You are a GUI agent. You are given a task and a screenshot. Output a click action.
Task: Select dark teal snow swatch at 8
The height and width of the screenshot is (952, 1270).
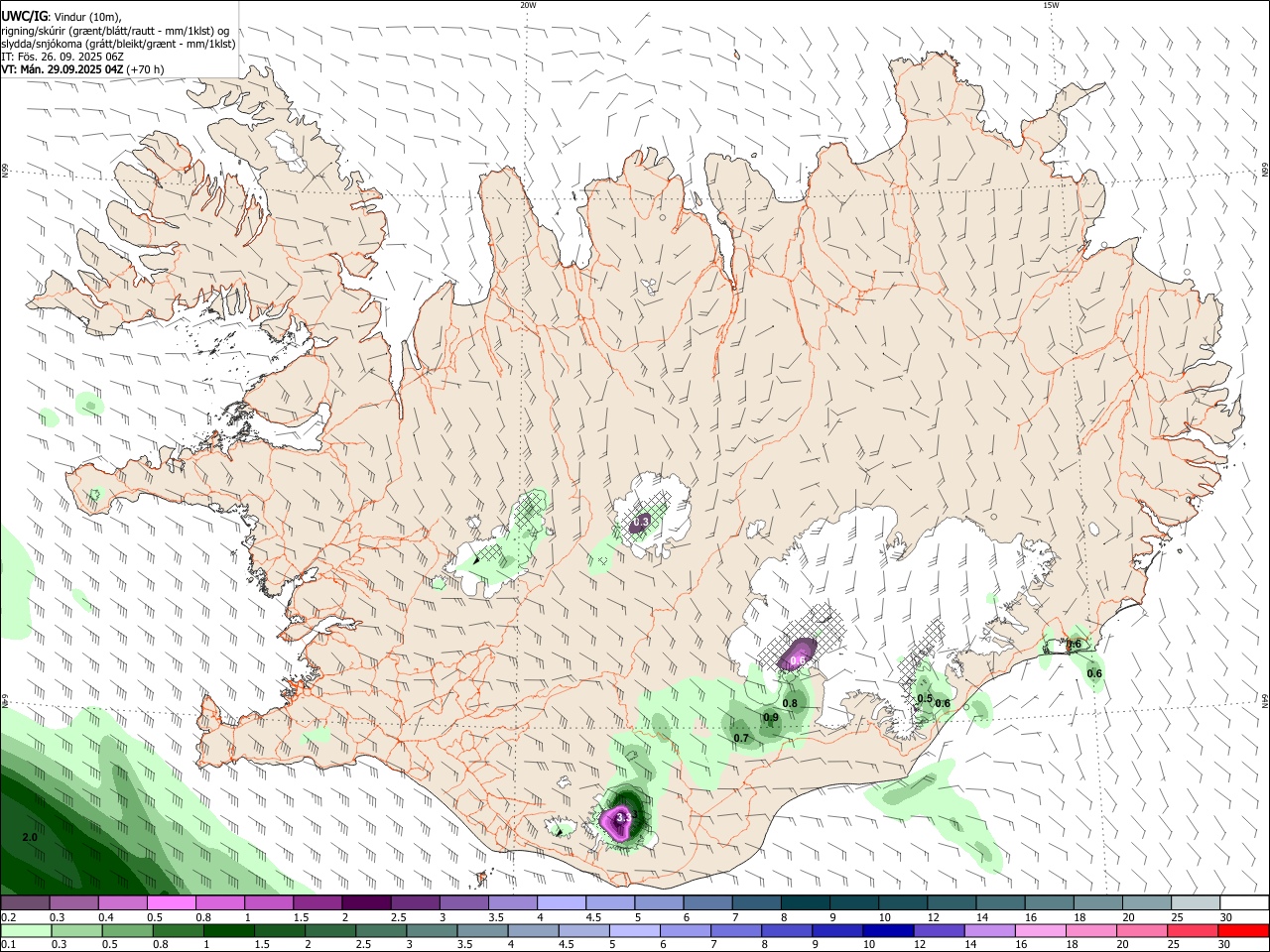point(806,903)
